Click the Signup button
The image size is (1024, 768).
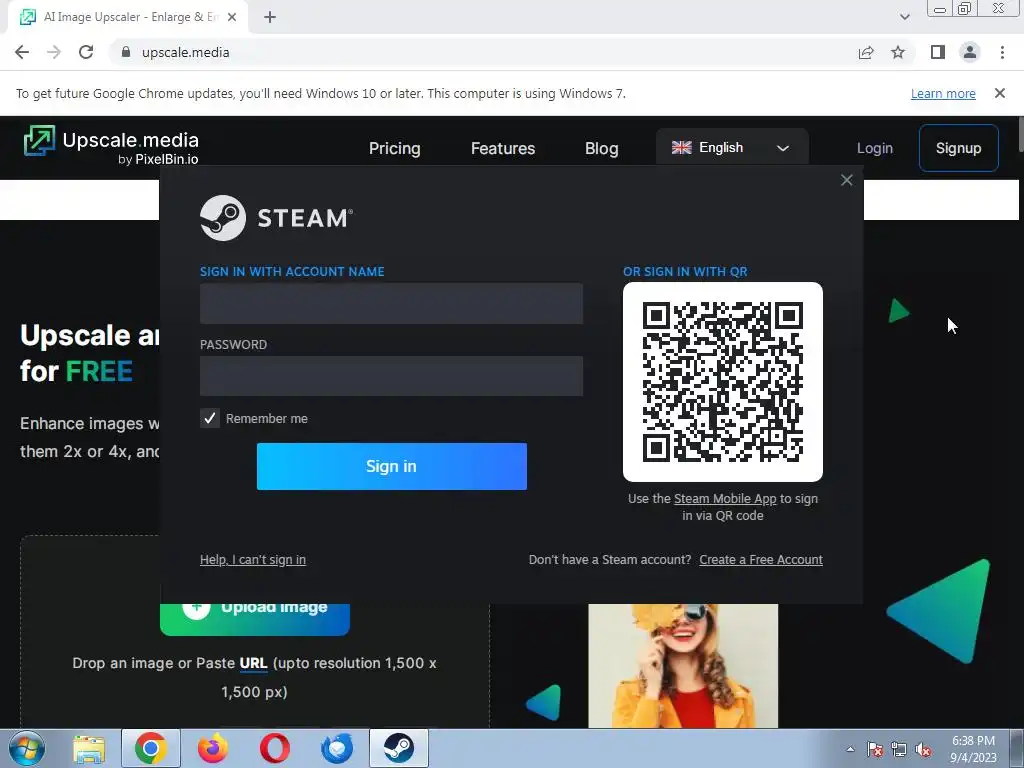pos(959,148)
